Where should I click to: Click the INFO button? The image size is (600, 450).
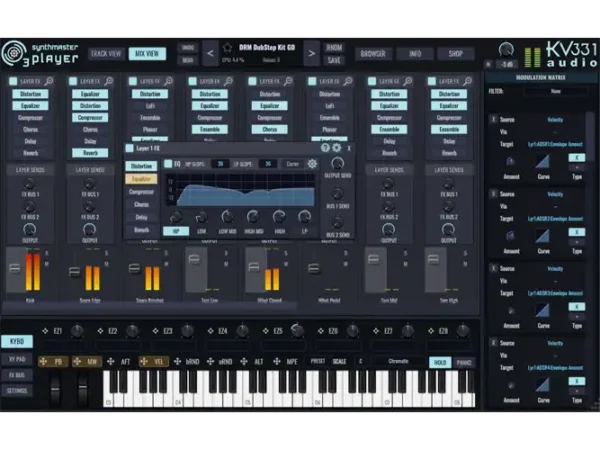(415, 54)
